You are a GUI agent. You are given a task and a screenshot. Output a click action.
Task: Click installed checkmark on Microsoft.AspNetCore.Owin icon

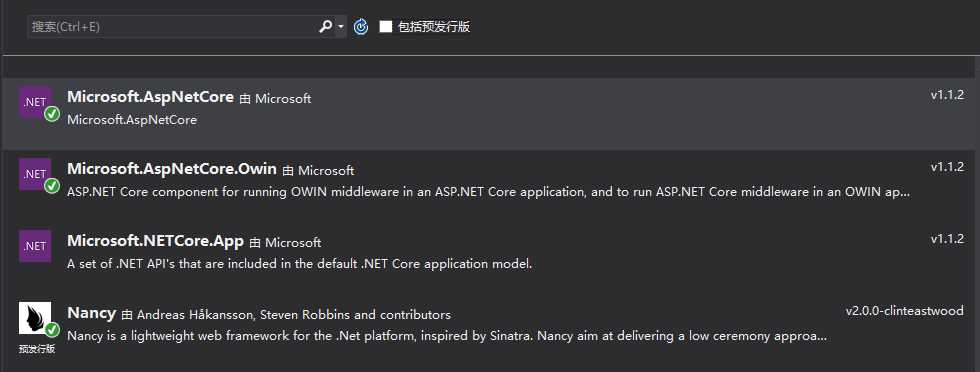click(x=52, y=186)
